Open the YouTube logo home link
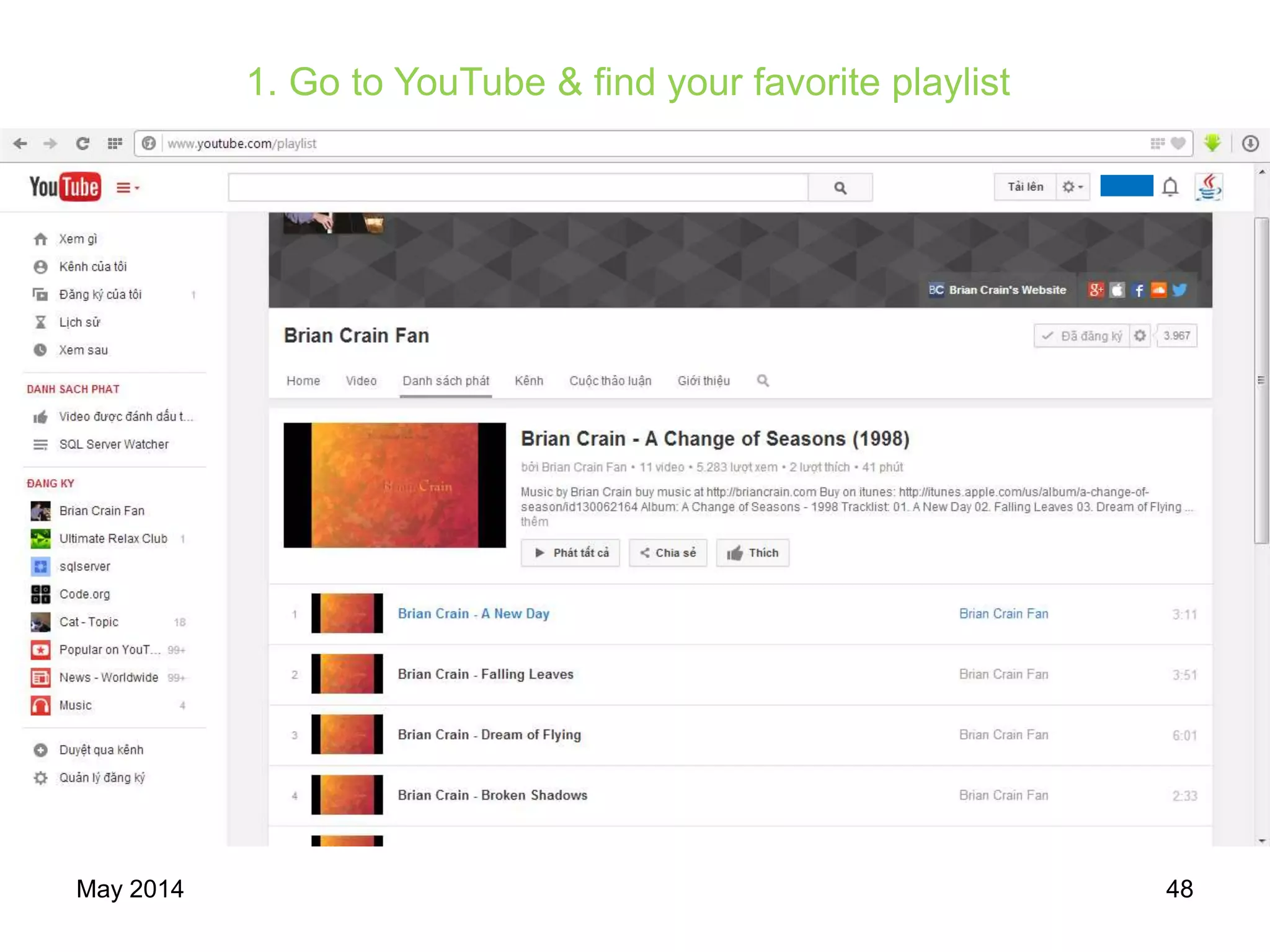This screenshot has width=1270, height=952. click(x=64, y=187)
